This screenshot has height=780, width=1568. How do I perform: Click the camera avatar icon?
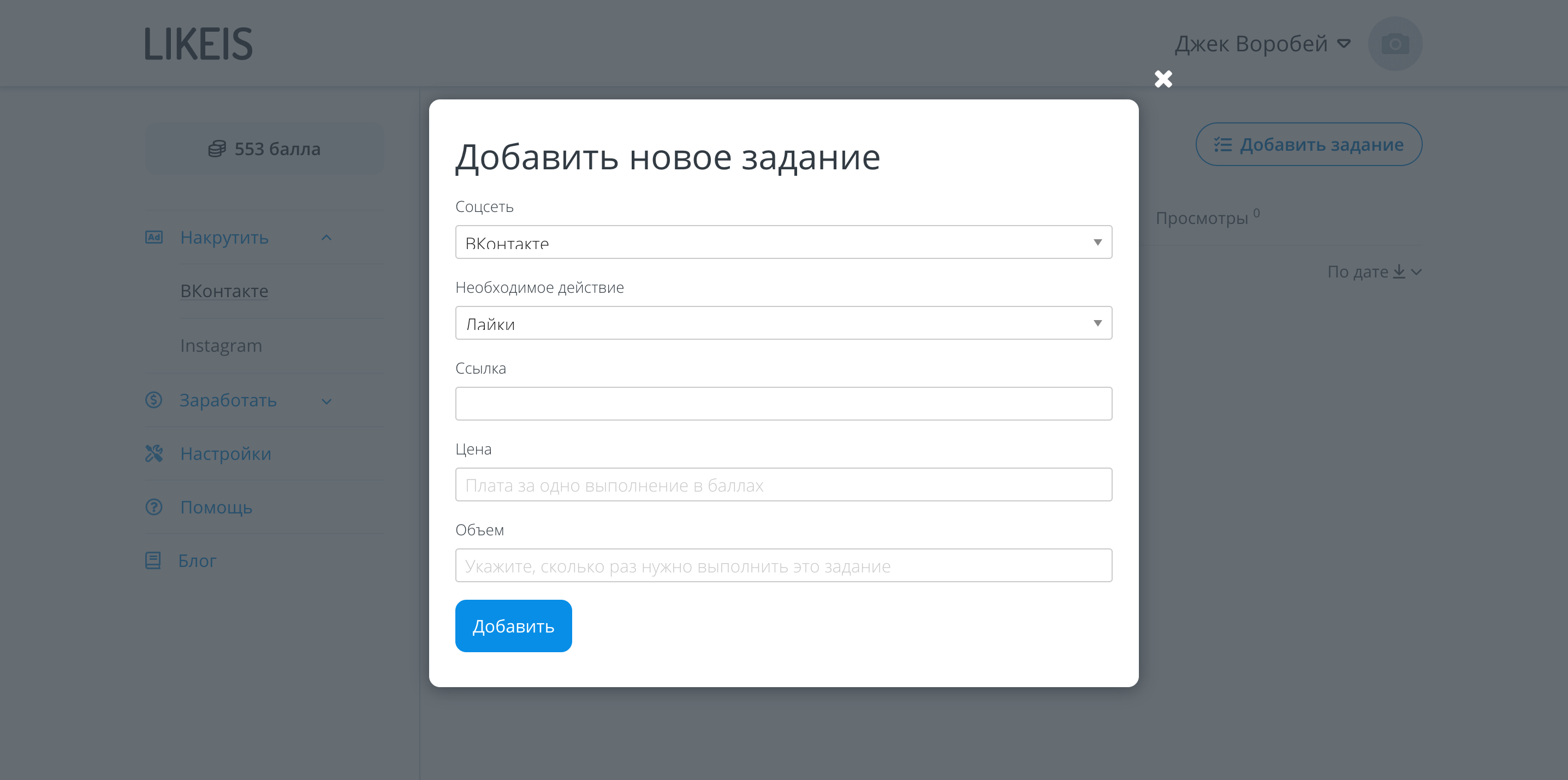[x=1394, y=44]
